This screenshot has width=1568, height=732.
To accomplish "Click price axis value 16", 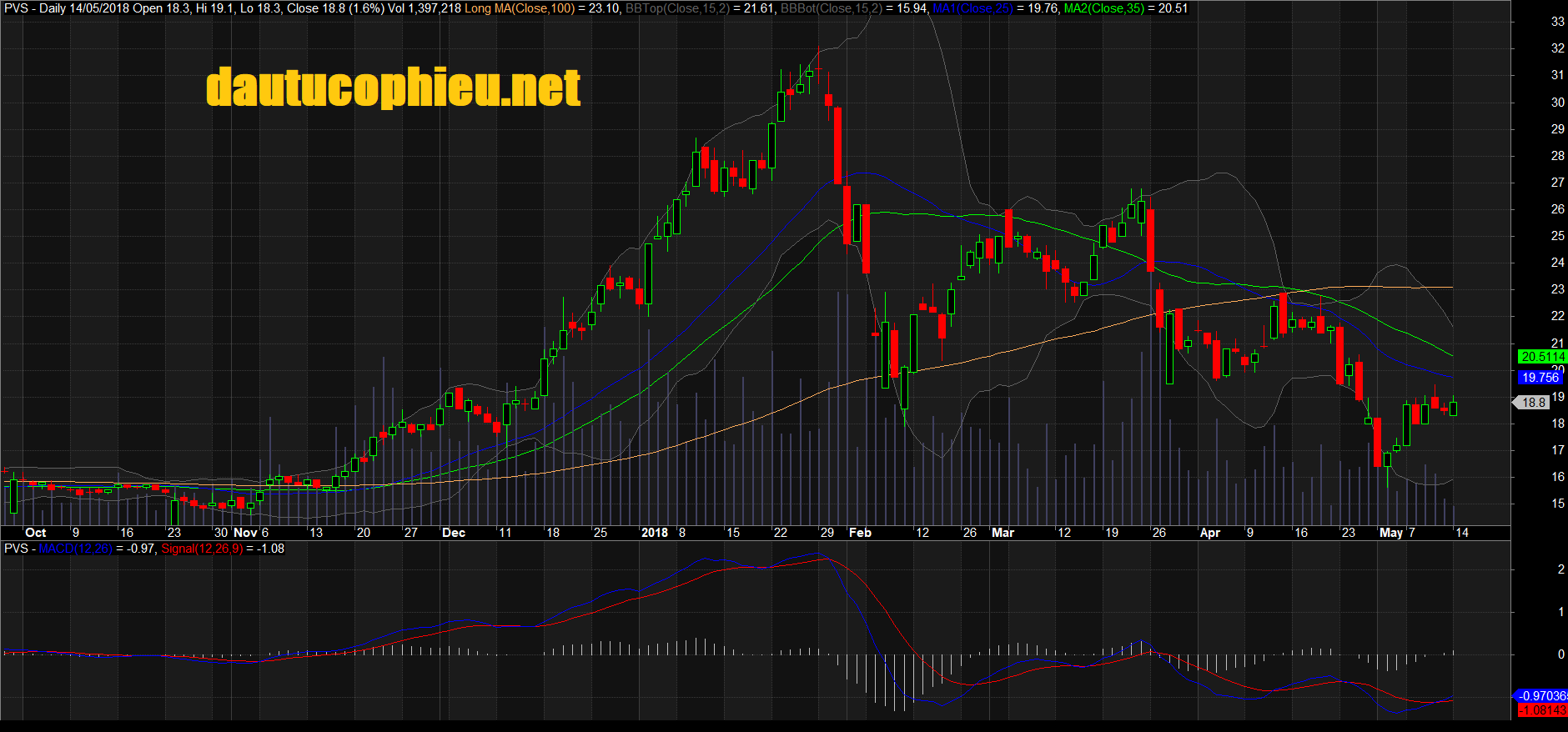I will (1558, 477).
